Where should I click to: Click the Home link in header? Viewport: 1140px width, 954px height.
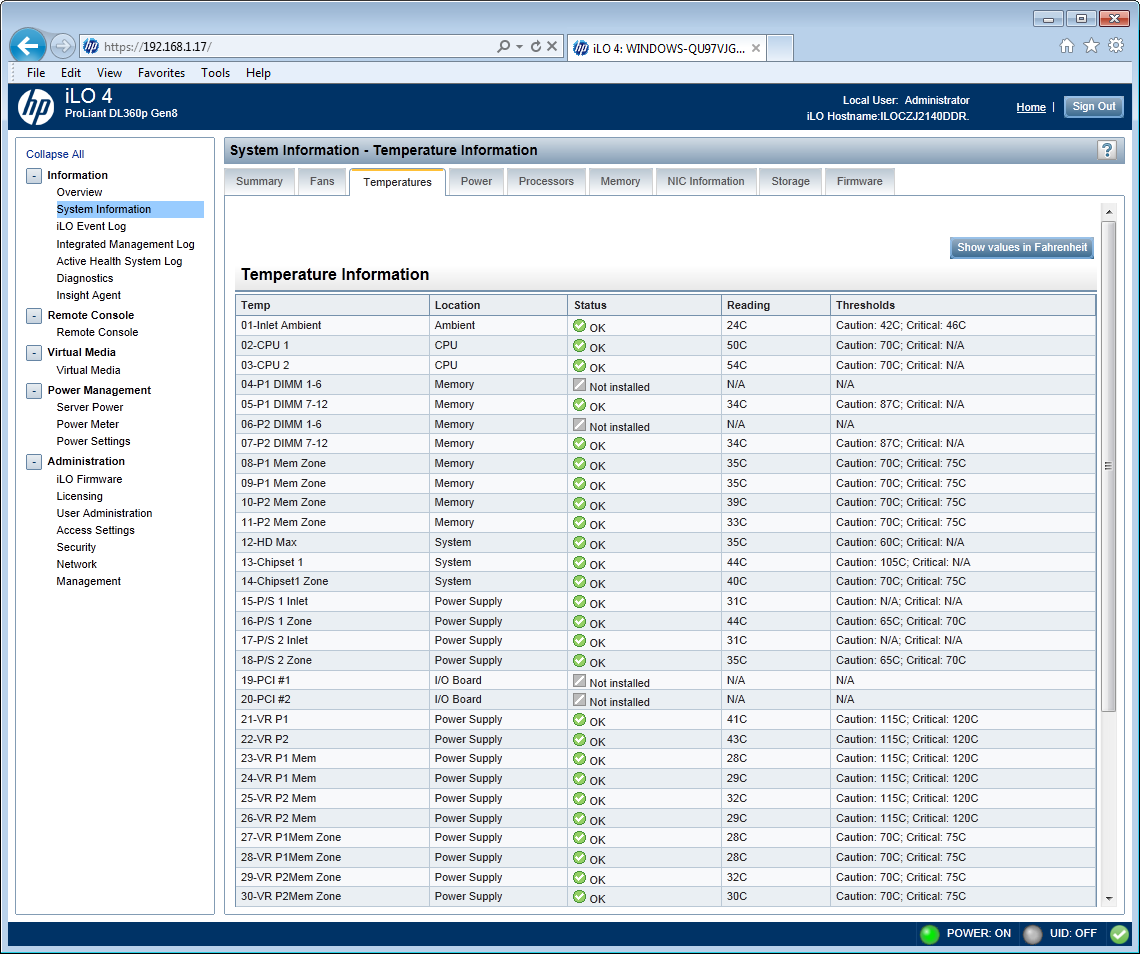1031,108
